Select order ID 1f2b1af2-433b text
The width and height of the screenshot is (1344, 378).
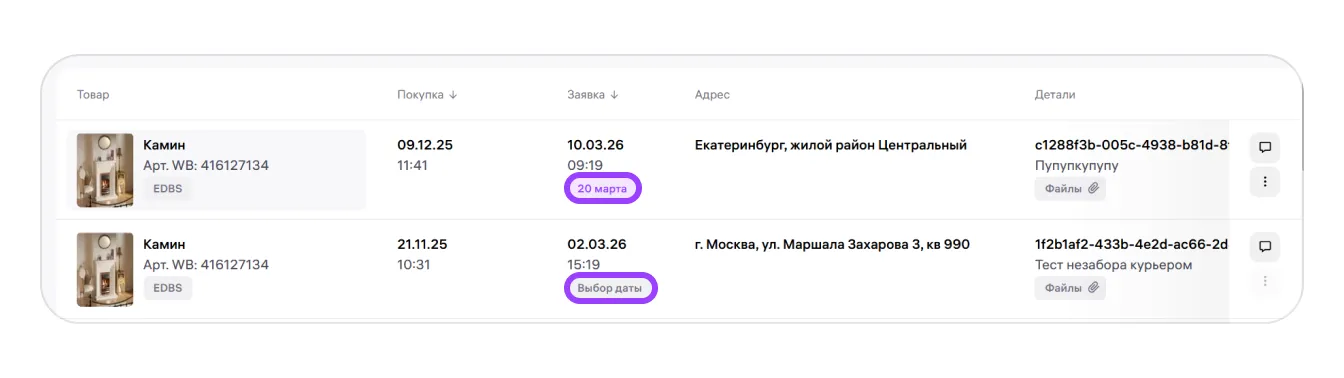[x=1131, y=244]
